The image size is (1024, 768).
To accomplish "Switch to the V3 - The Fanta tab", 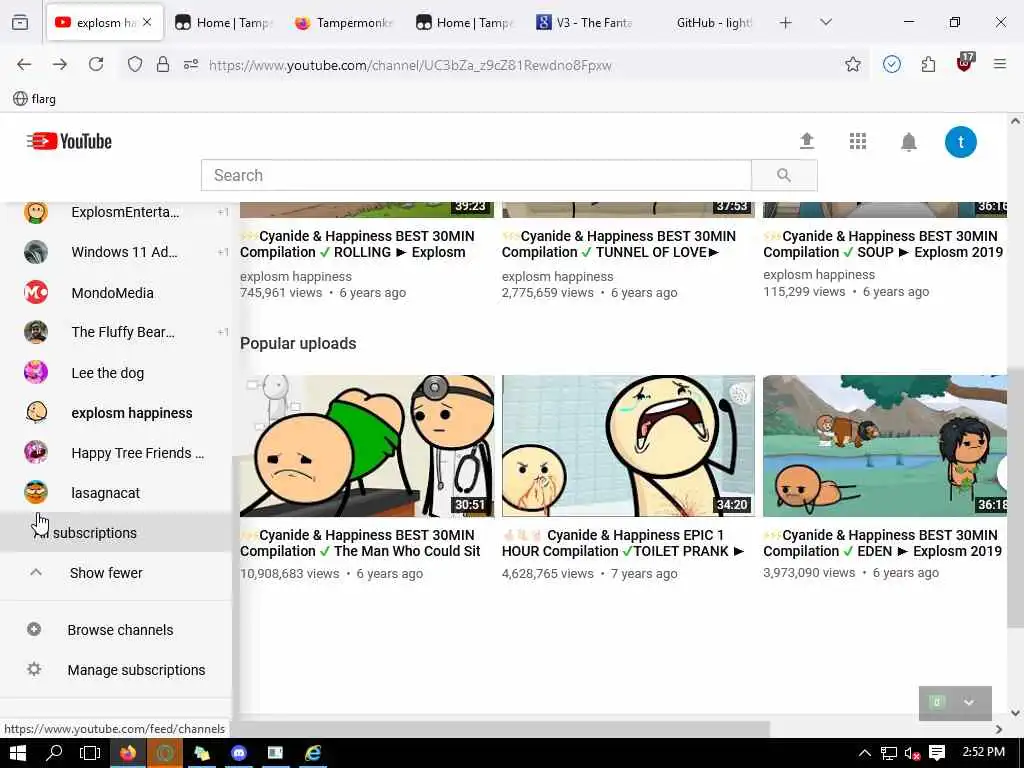I will point(584,22).
